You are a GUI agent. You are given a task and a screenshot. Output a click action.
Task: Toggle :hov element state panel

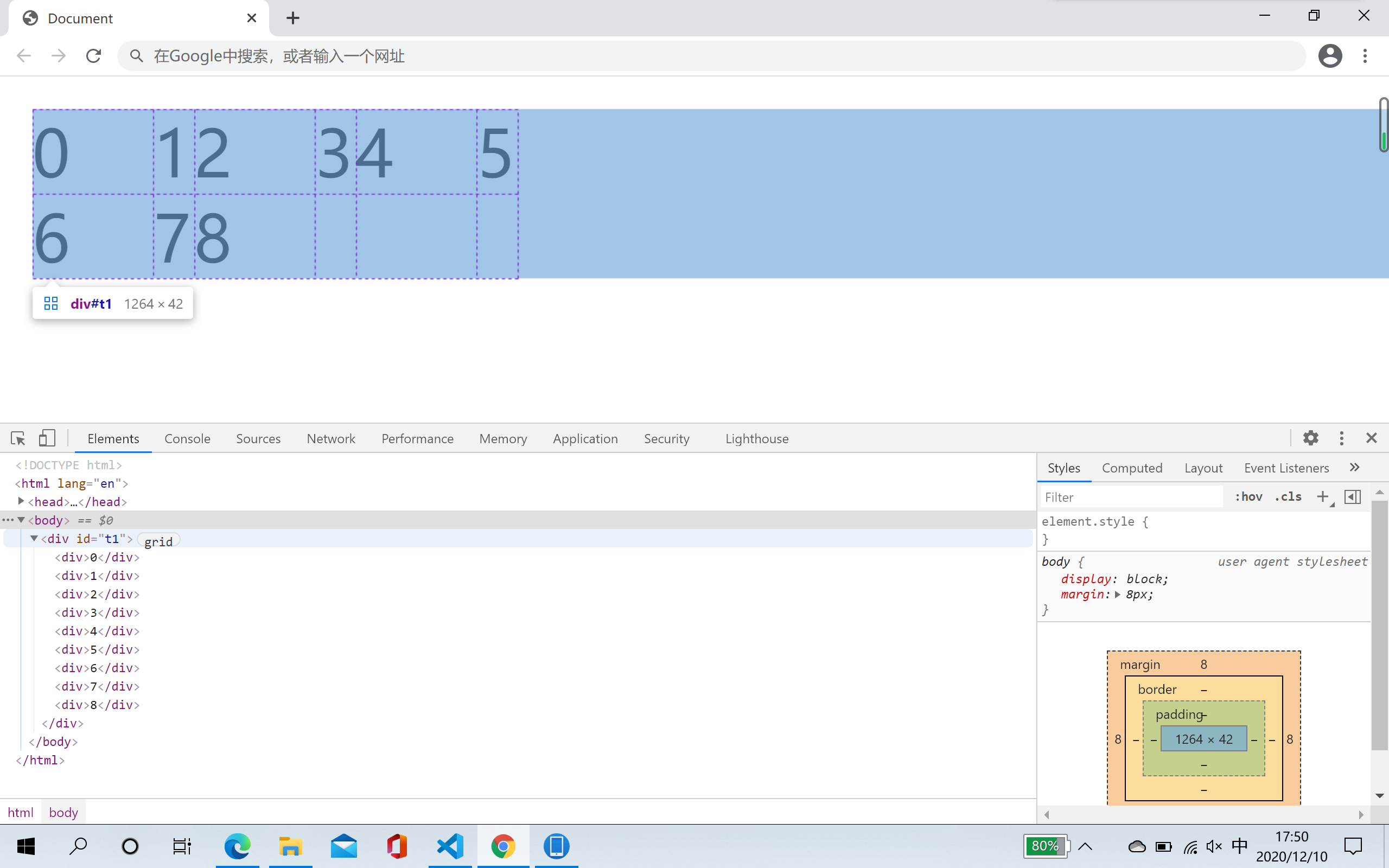click(1248, 496)
